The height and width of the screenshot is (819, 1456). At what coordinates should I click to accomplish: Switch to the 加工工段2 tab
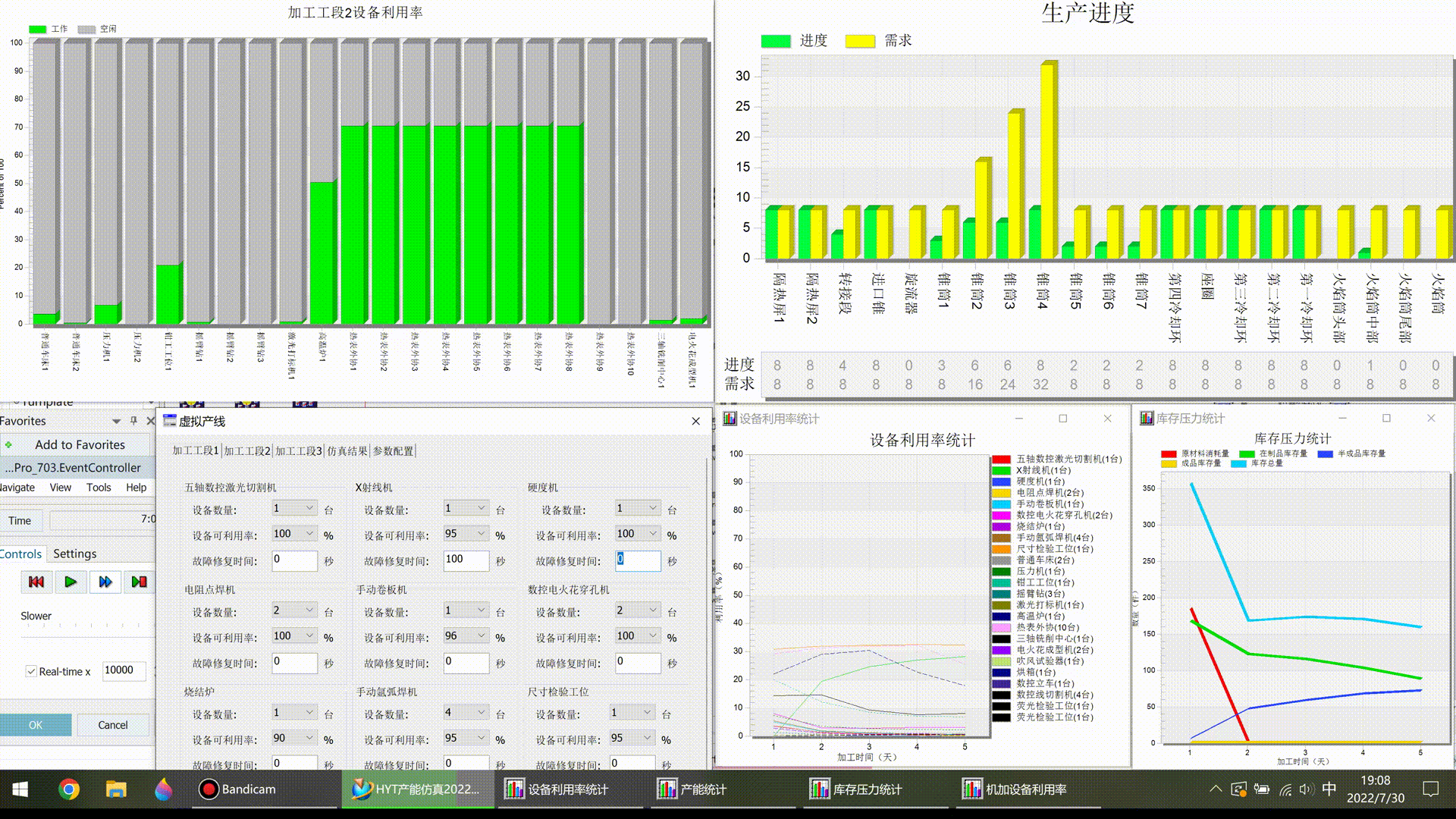point(246,450)
